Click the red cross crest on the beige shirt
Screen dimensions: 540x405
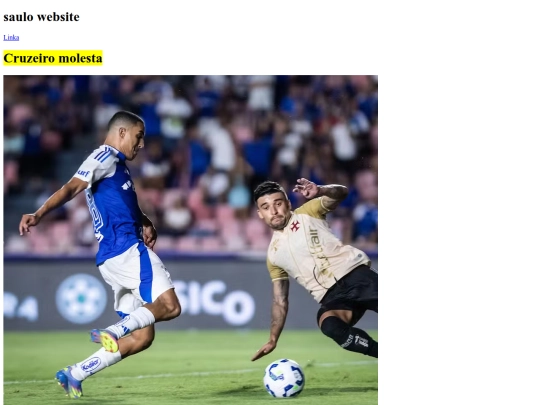coord(295,226)
